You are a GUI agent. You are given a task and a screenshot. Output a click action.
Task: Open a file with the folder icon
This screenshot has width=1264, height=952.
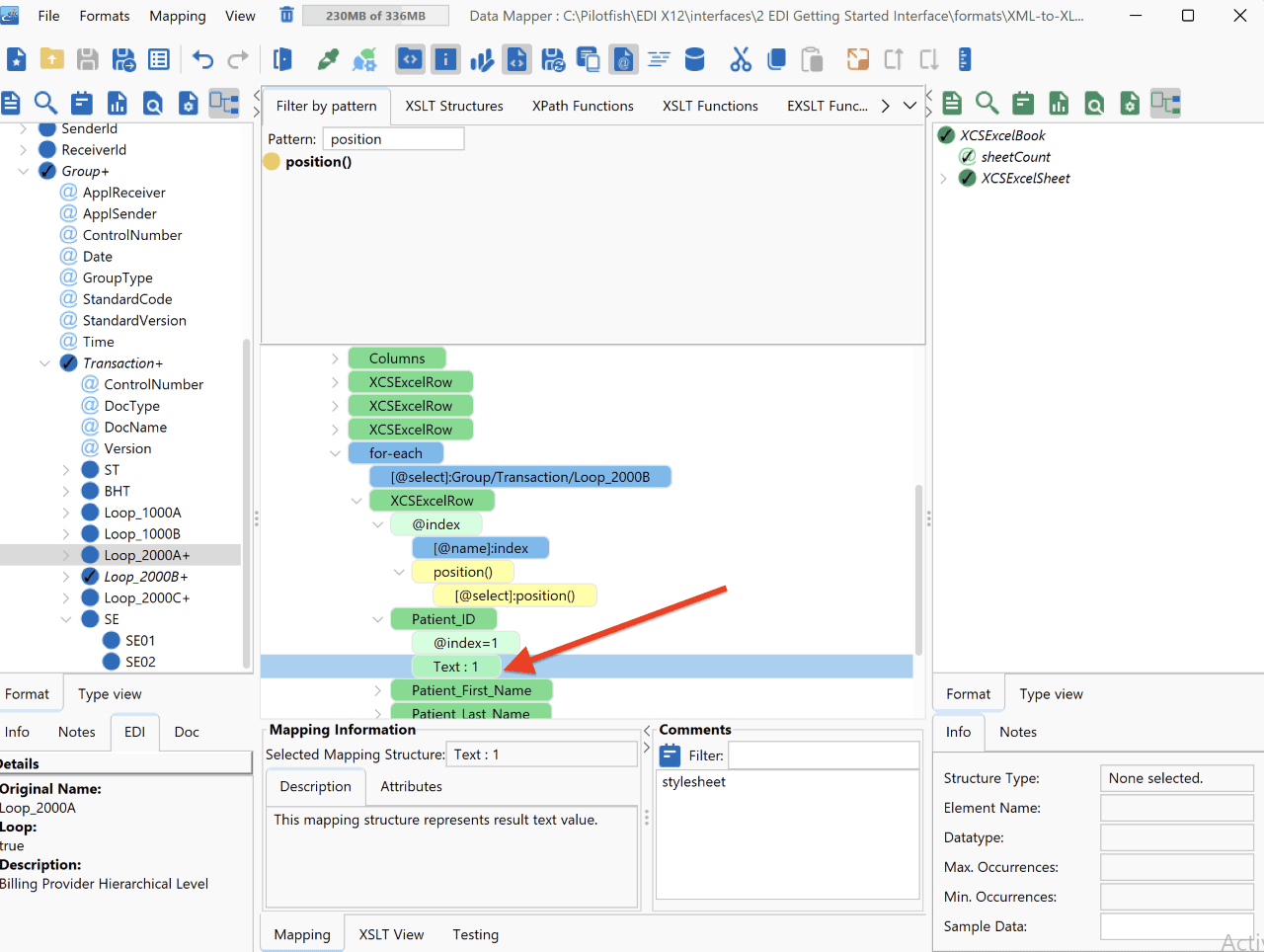52,59
